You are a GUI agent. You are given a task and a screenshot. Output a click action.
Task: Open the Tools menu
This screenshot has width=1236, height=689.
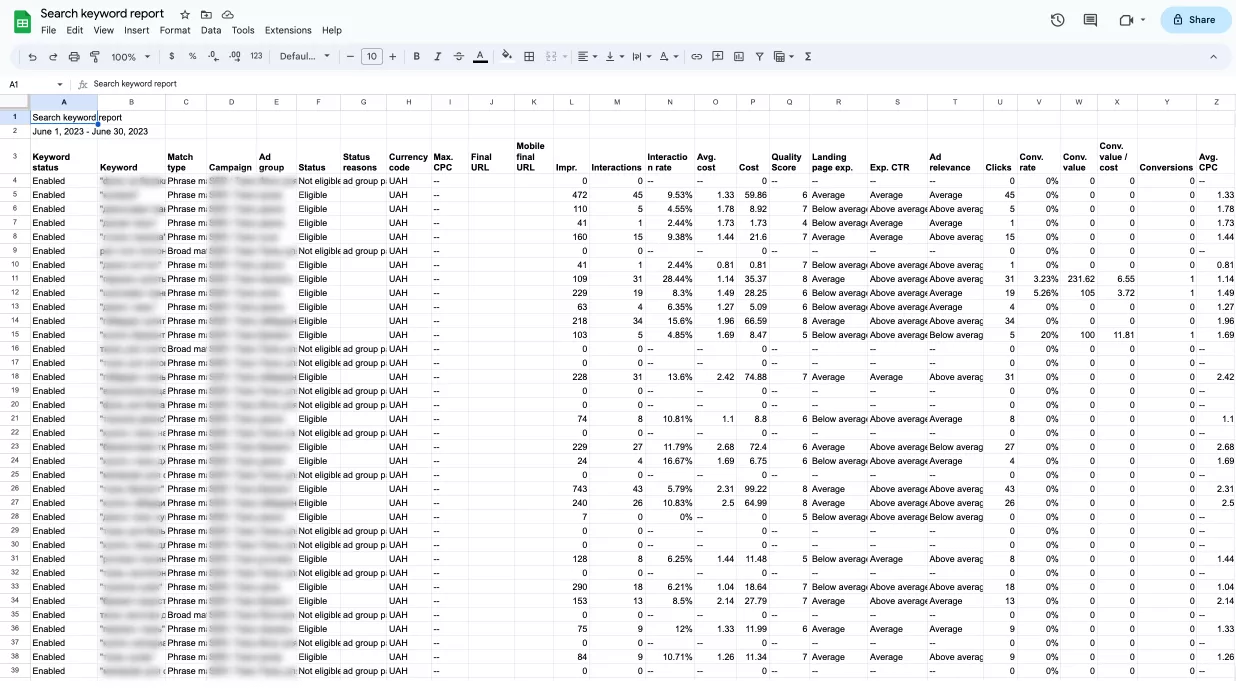click(x=243, y=31)
